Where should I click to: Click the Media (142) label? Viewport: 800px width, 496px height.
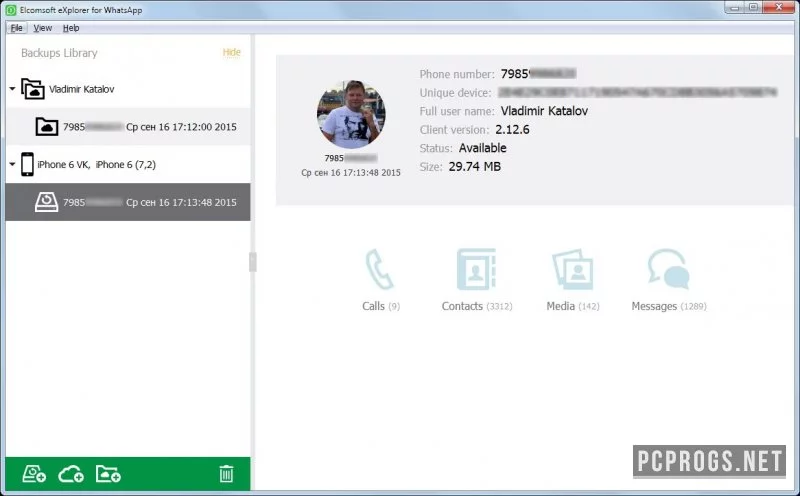click(573, 306)
